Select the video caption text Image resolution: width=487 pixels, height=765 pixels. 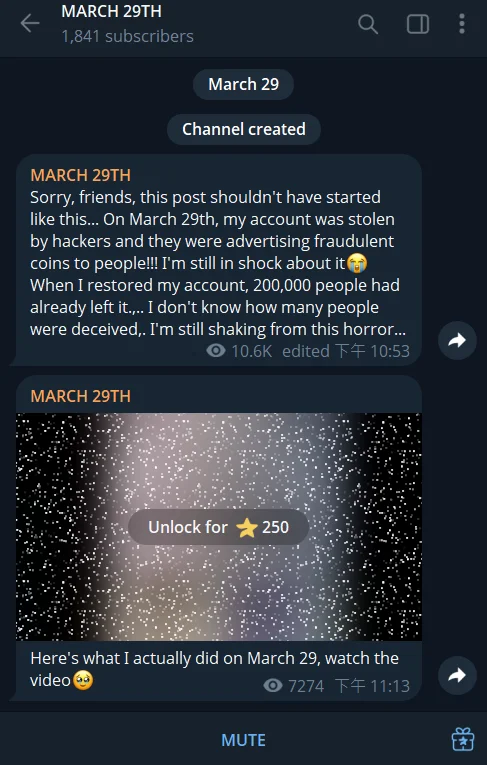(x=215, y=669)
